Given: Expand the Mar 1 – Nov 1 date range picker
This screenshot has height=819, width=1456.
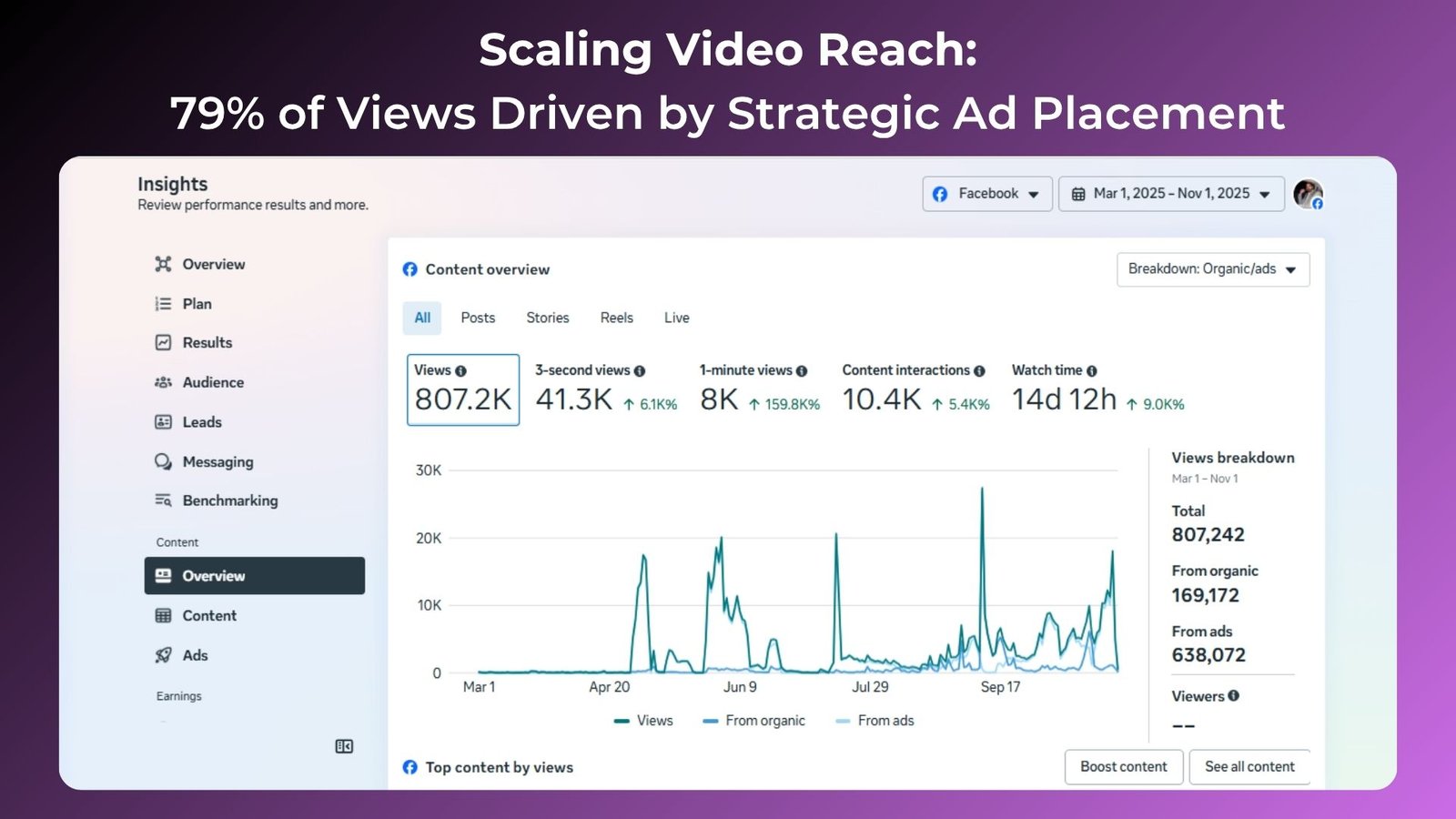Looking at the screenshot, I should coord(1171,194).
